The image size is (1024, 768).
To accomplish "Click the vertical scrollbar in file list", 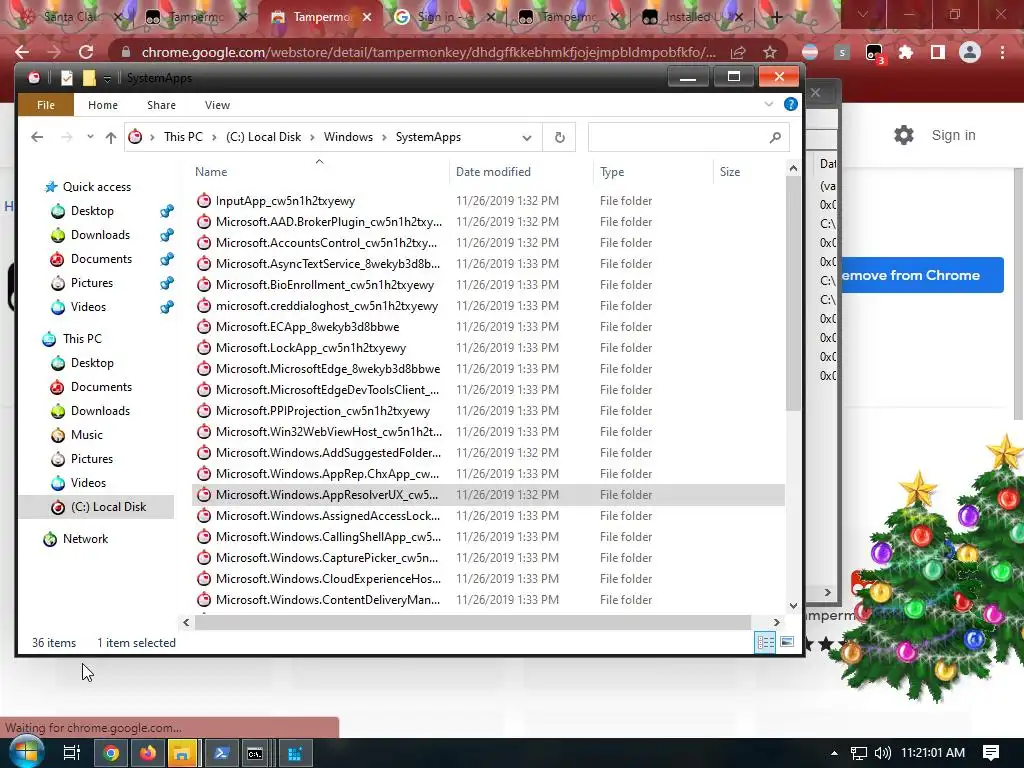I will click(x=793, y=294).
